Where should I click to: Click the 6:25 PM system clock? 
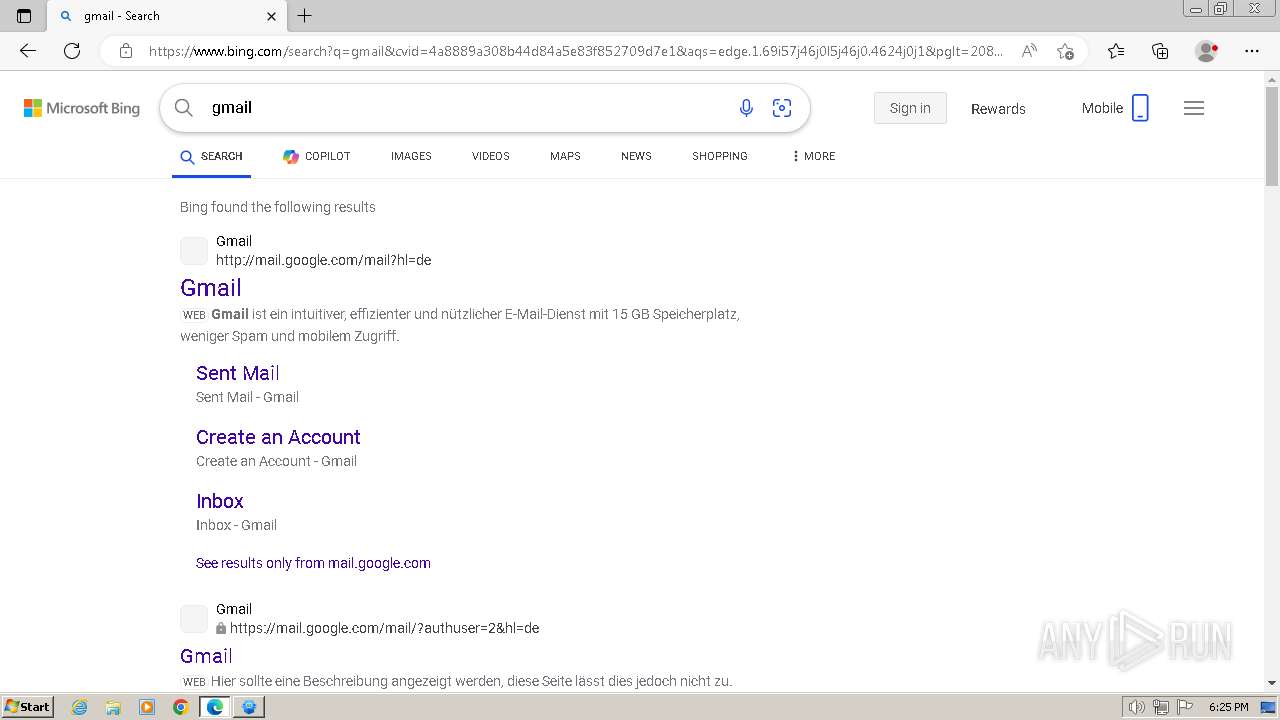tap(1228, 707)
